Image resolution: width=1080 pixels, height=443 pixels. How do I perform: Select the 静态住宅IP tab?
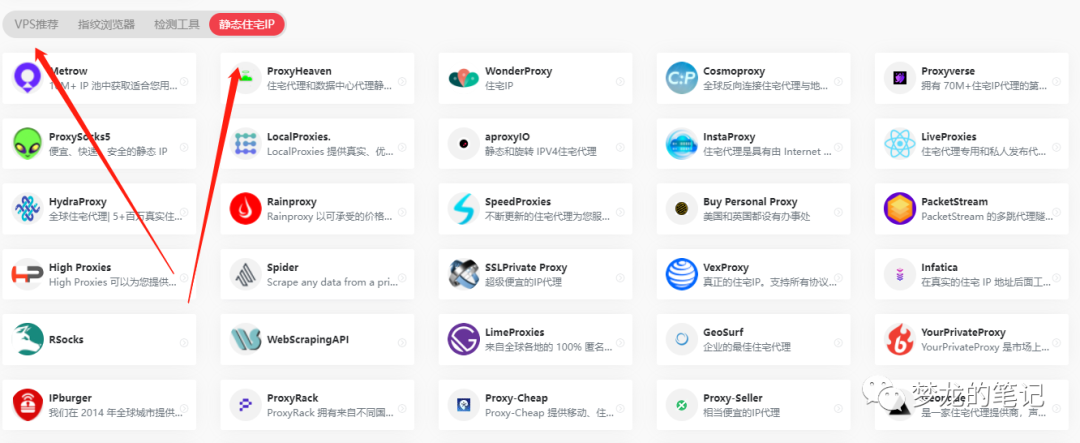[x=247, y=25]
